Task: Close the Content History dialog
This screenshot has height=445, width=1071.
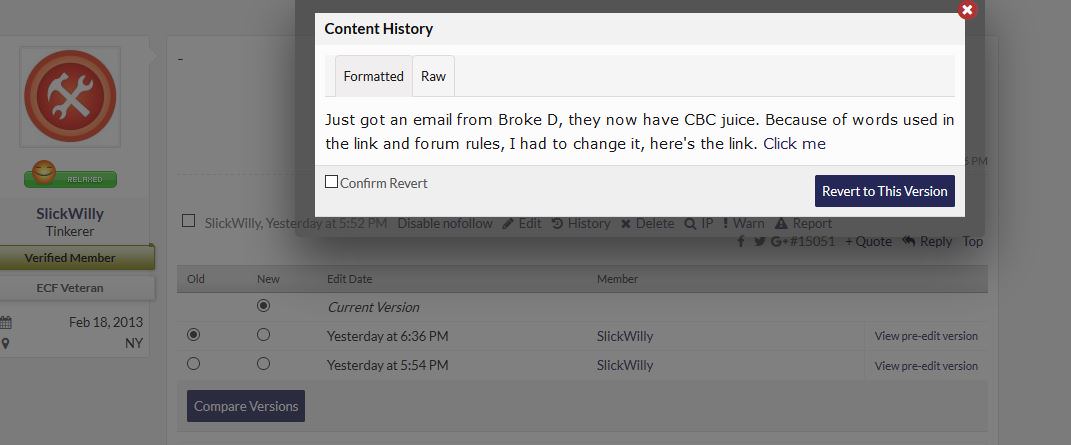Action: [966, 10]
